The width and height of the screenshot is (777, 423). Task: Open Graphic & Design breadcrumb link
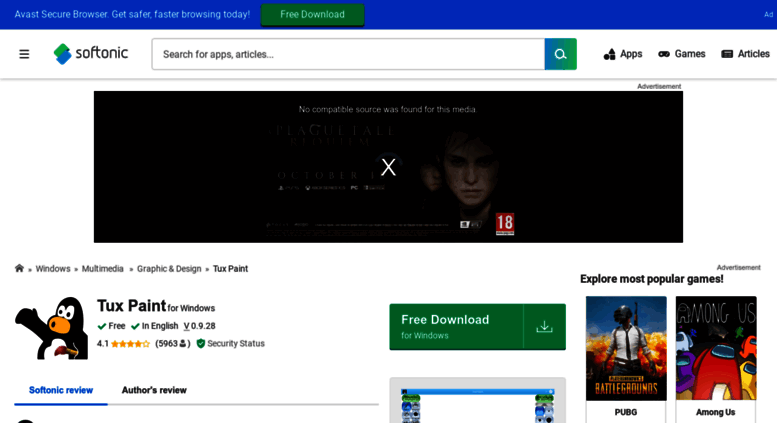pyautogui.click(x=169, y=268)
